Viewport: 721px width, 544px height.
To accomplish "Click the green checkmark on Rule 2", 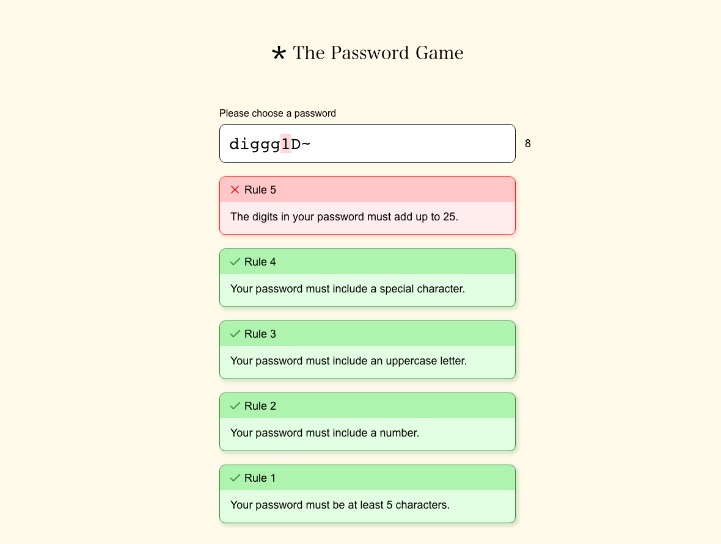I will pos(235,406).
